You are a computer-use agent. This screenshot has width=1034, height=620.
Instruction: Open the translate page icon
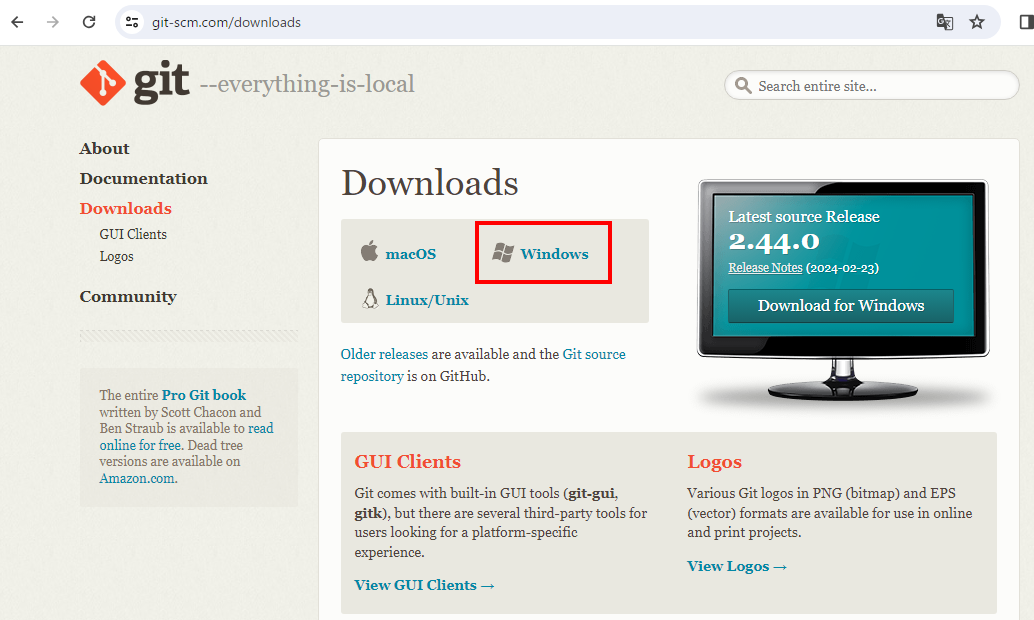pos(944,22)
